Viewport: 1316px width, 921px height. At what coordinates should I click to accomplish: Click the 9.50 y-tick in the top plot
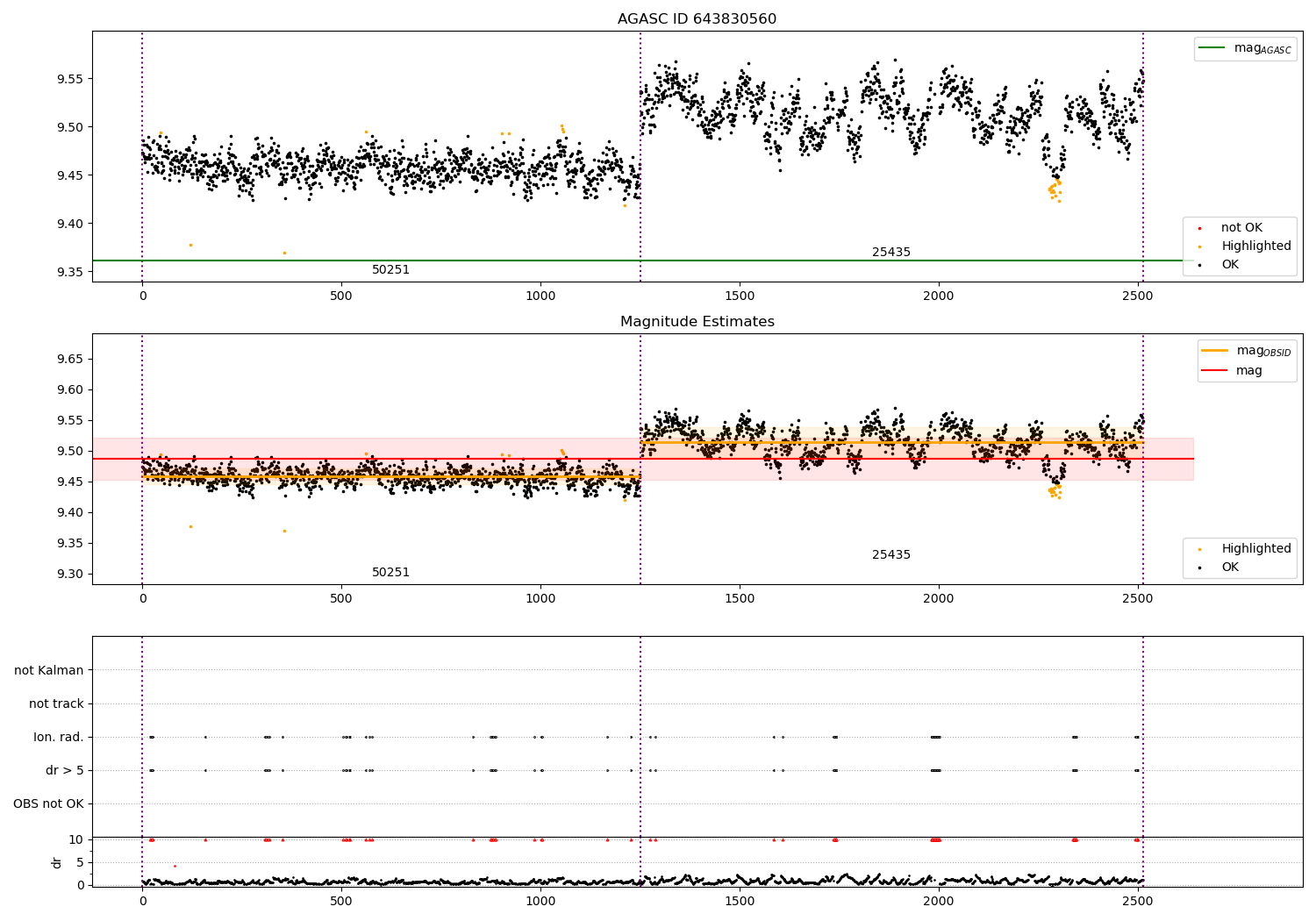69,127
